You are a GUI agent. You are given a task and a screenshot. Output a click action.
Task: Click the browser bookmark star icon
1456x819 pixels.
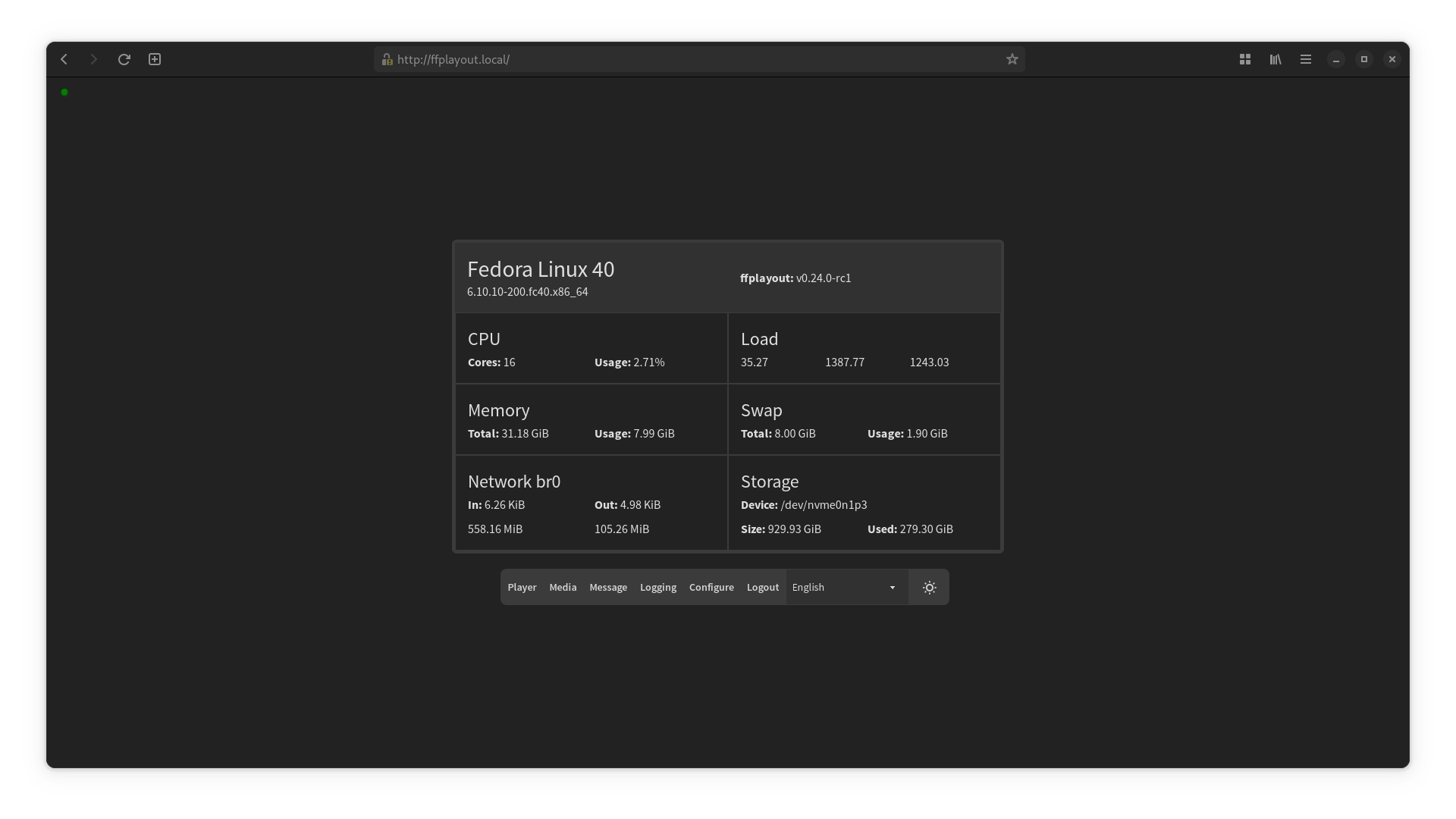click(x=1012, y=59)
